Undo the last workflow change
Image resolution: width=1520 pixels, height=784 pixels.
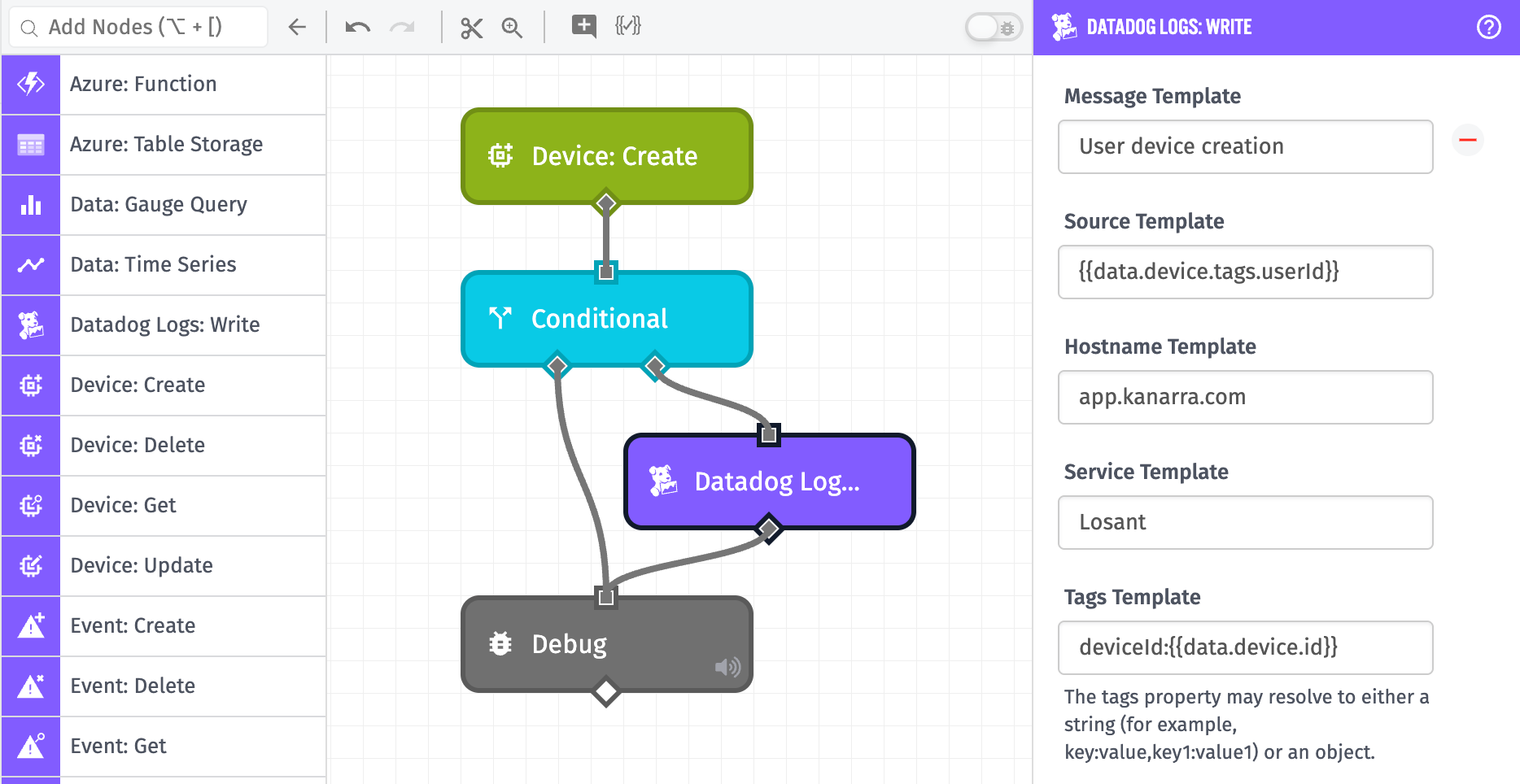[358, 27]
